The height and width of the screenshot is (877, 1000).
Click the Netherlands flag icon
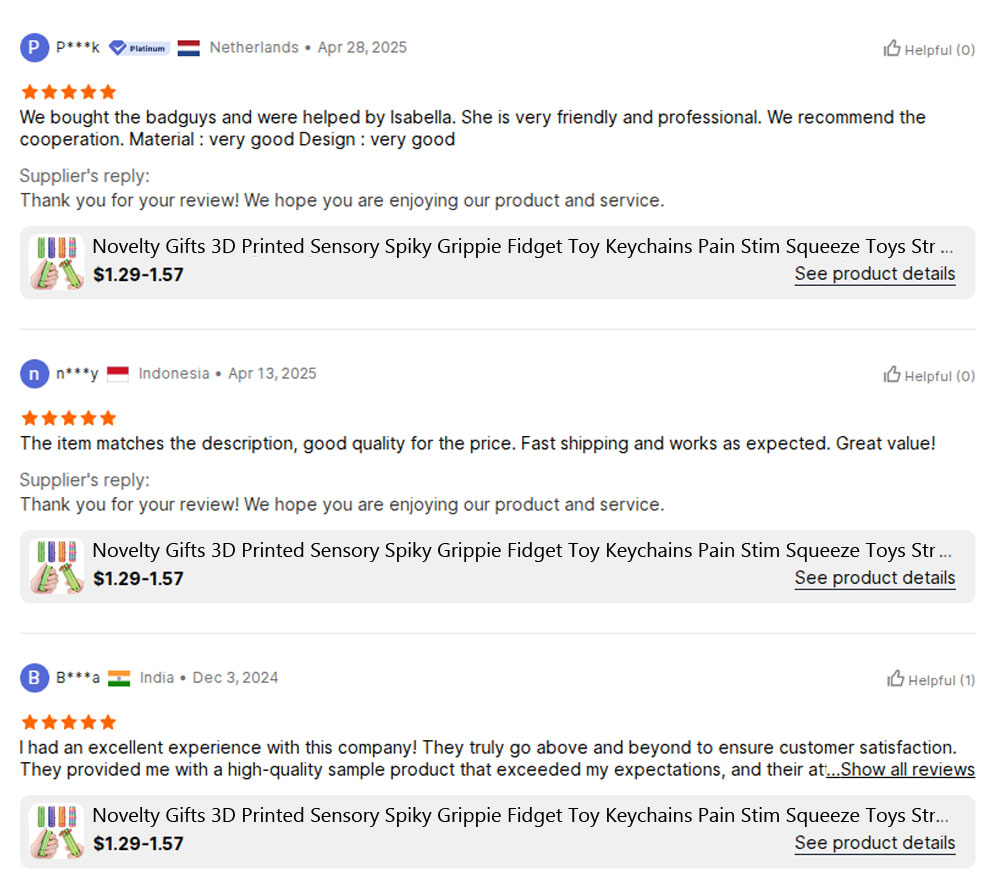tap(189, 48)
